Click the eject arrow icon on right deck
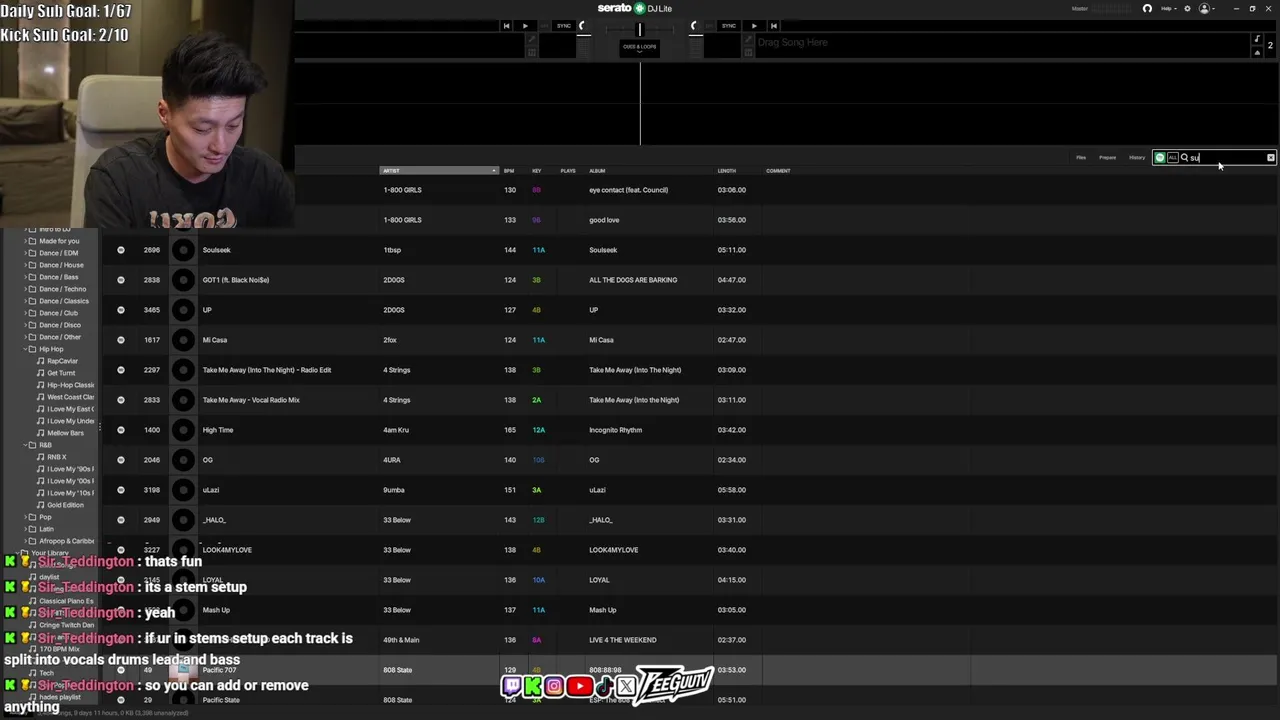The height and width of the screenshot is (720, 1280). 1257,52
